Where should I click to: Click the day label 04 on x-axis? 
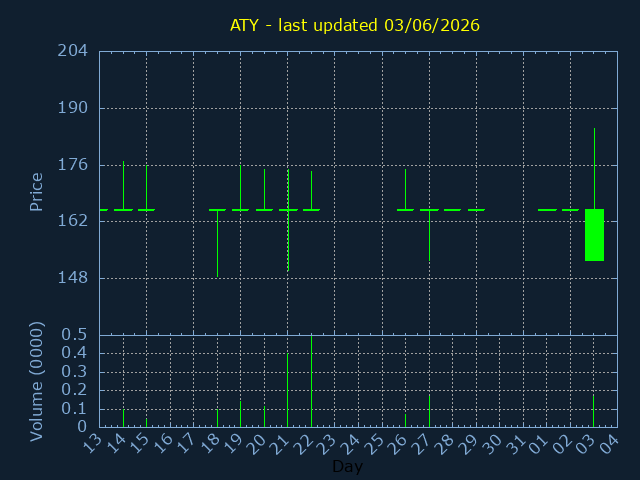[611, 444]
